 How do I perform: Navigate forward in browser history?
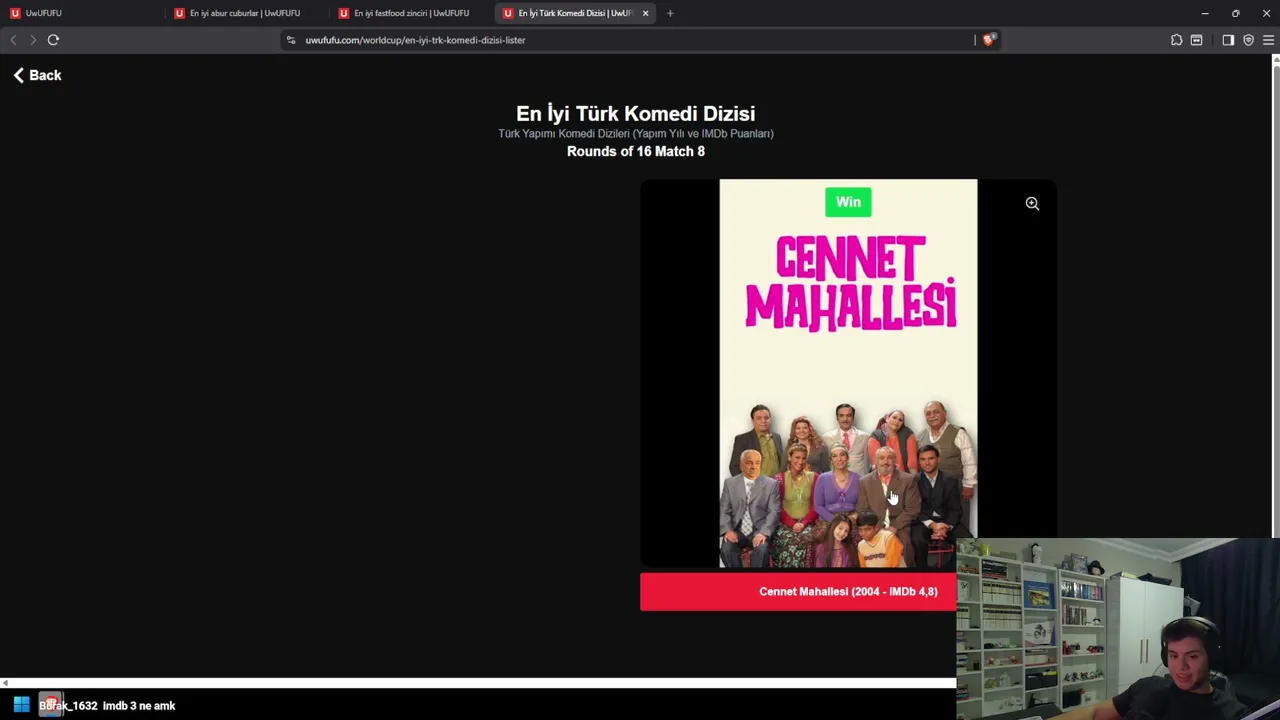pos(33,40)
